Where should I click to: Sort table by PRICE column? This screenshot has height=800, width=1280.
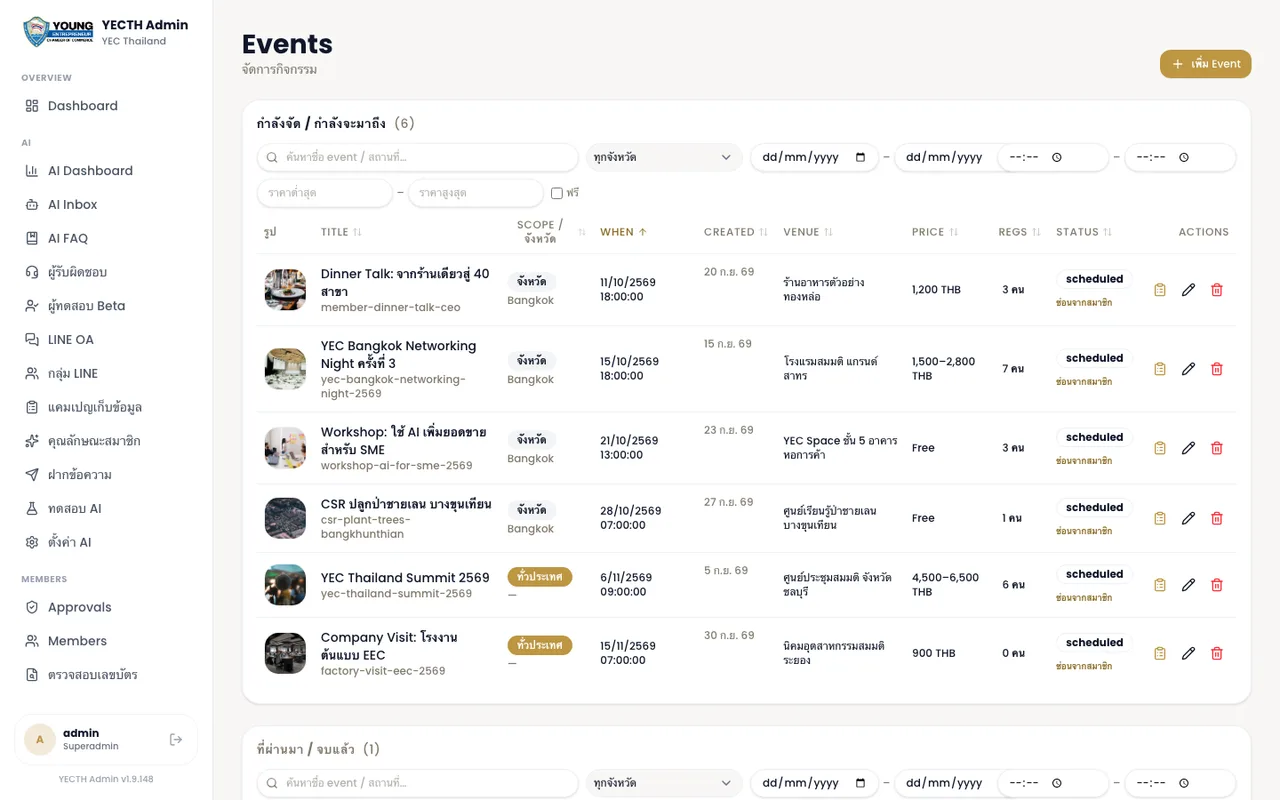[x=935, y=232]
